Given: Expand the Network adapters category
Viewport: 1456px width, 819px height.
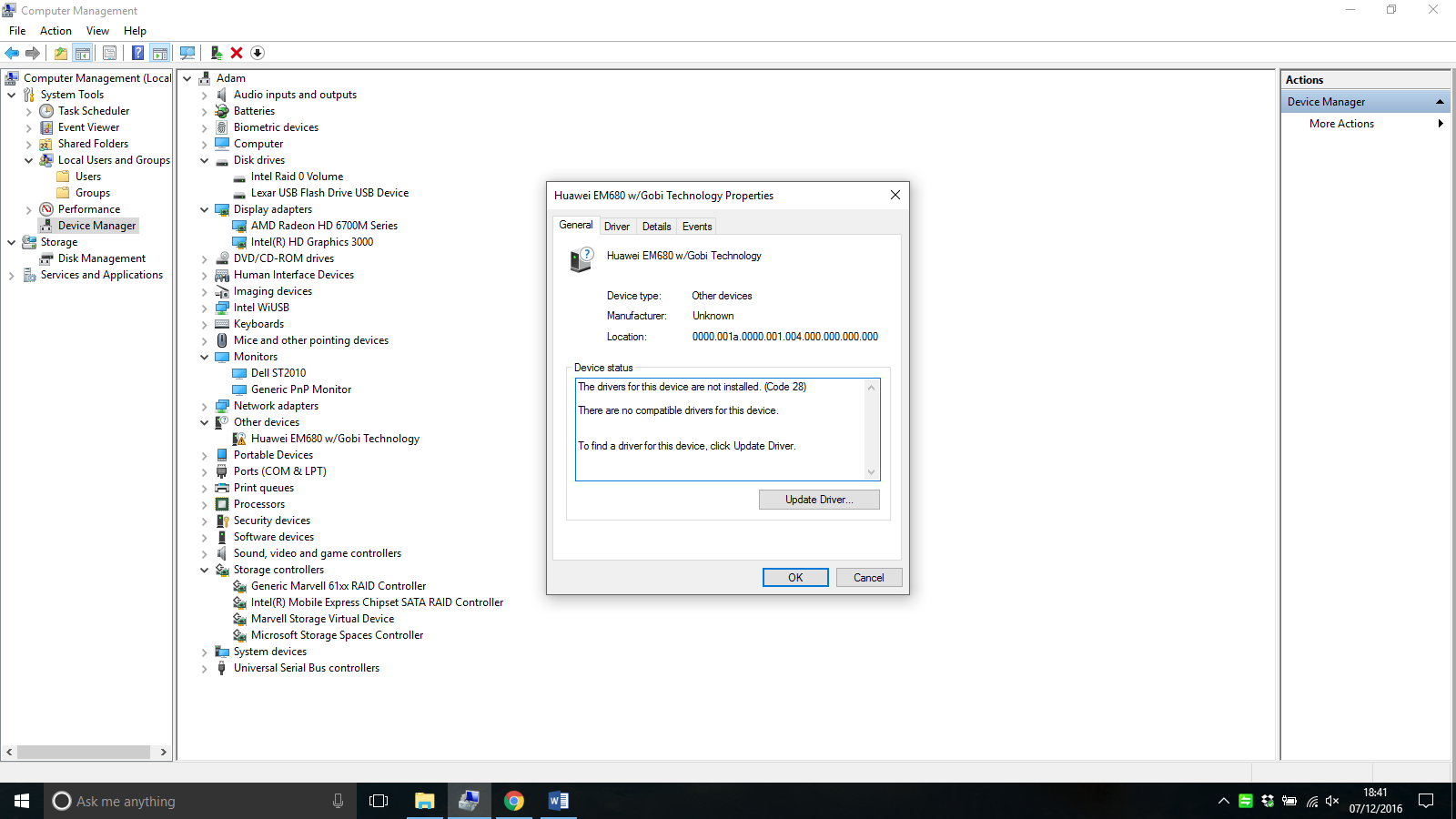Looking at the screenshot, I should point(205,407).
